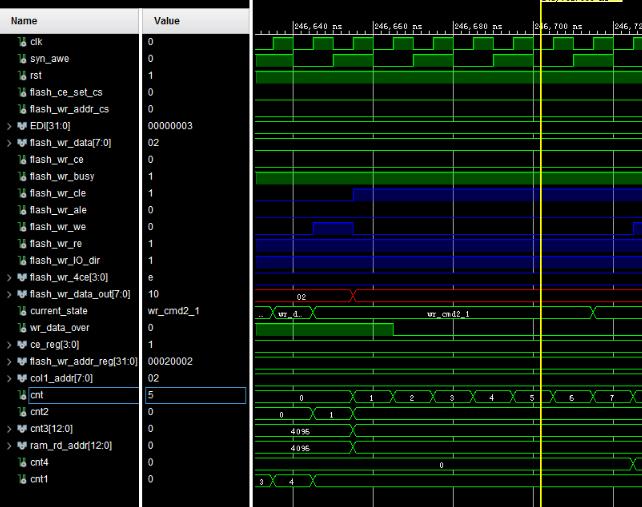Select the syn_awe signal icon
This screenshot has height=507, width=642.
click(22, 59)
